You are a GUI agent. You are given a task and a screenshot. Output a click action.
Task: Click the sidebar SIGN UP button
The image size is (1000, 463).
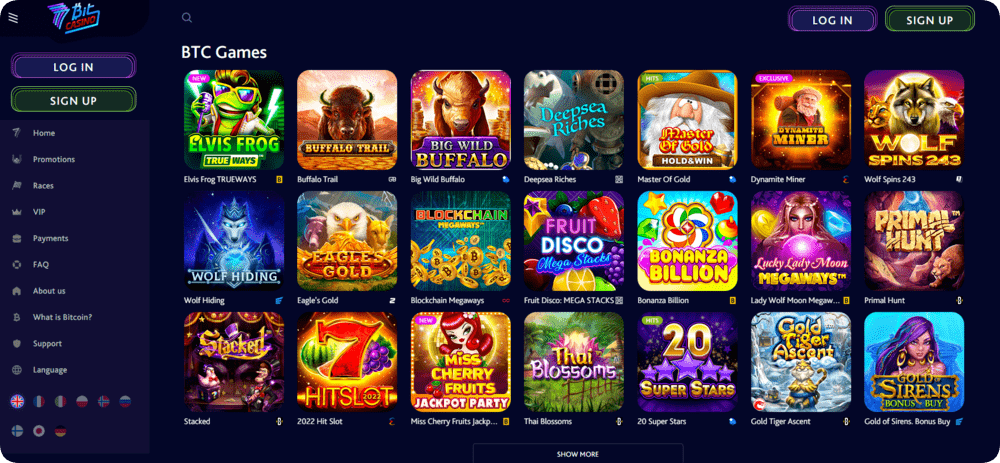point(73,100)
